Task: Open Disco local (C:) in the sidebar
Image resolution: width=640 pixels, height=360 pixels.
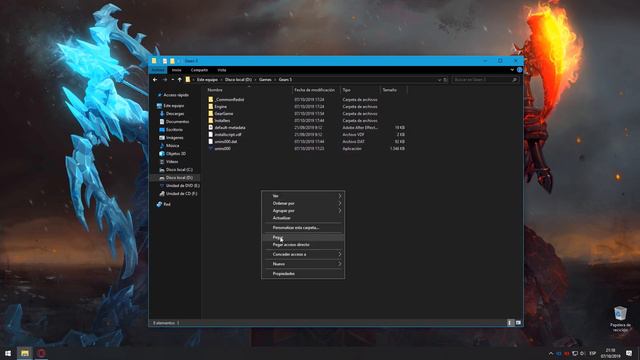Action: [179, 170]
